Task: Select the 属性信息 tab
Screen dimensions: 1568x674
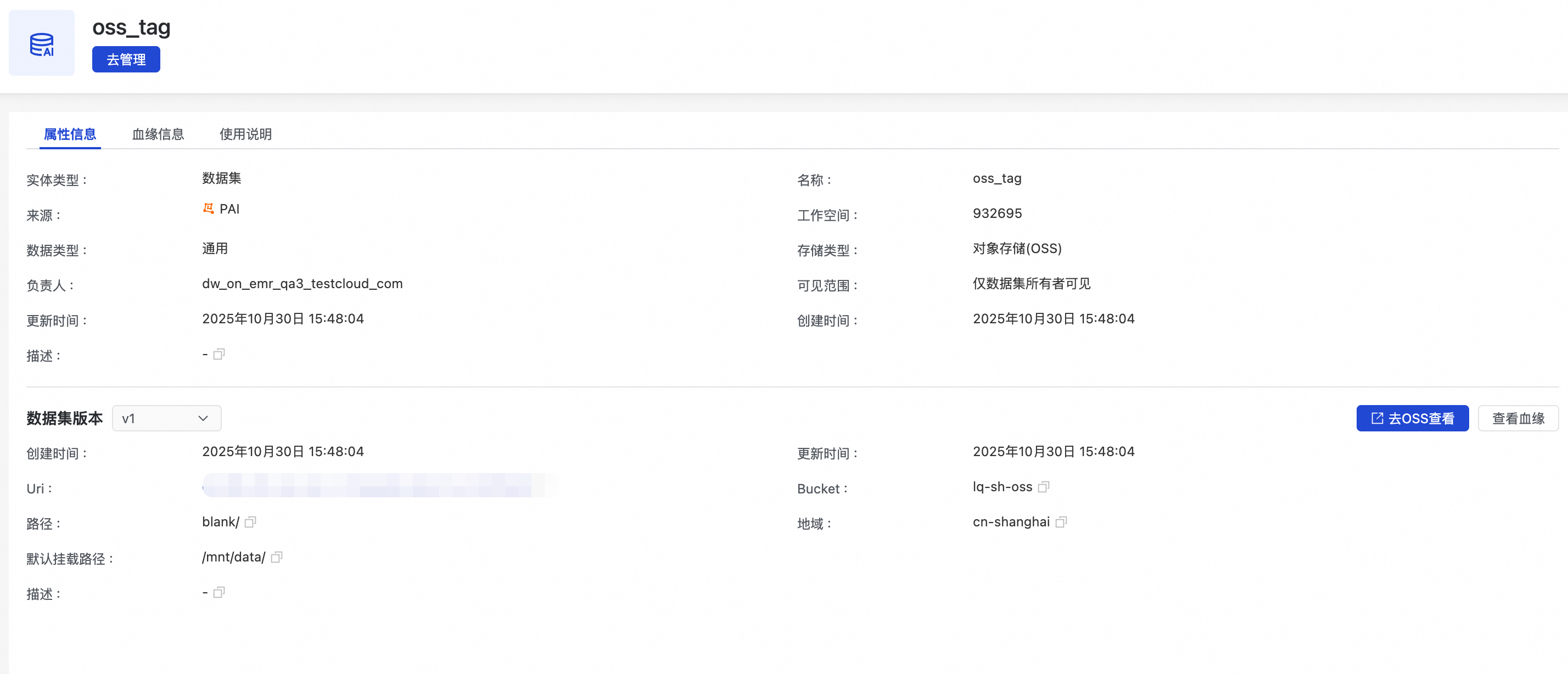Action: (70, 134)
